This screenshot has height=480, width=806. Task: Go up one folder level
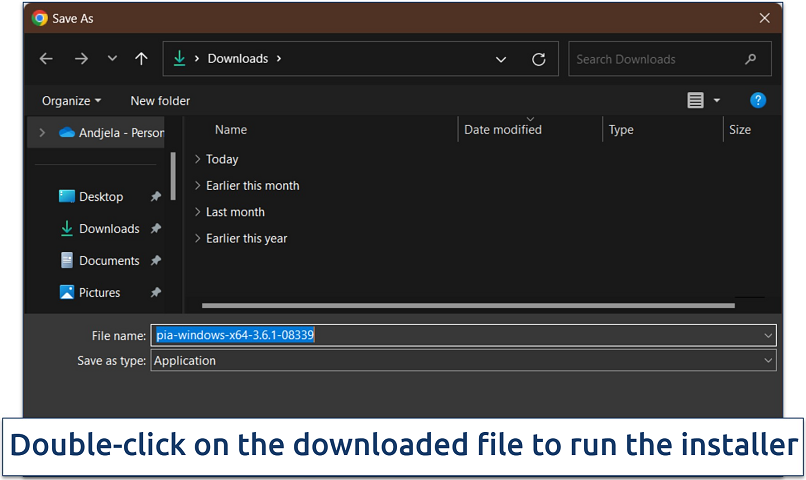pos(141,59)
